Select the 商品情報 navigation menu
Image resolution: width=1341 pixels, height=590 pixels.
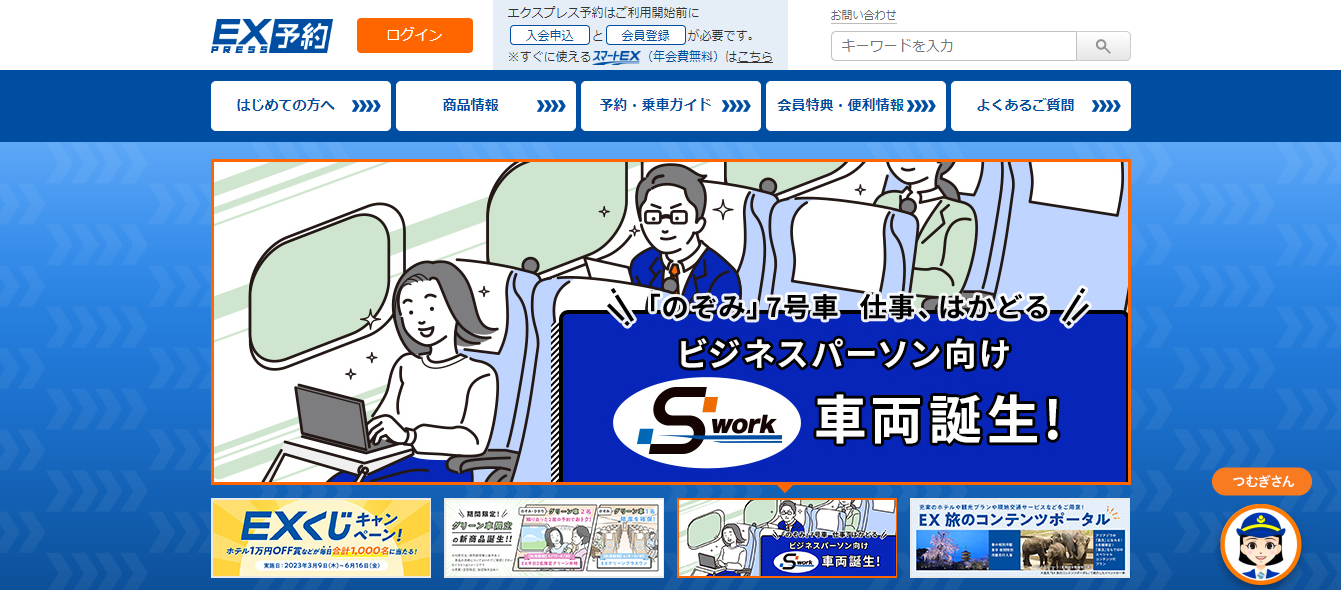485,105
